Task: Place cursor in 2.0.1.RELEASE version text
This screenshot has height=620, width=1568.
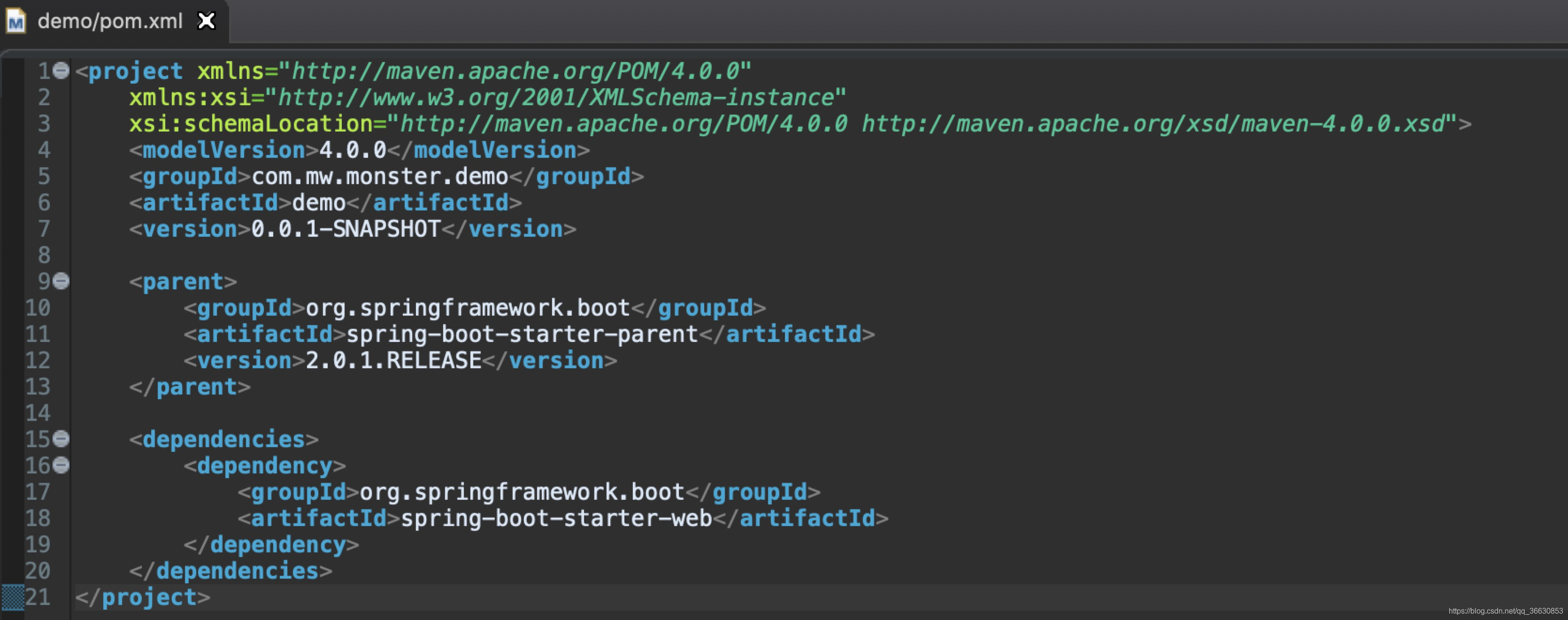Action: point(393,361)
